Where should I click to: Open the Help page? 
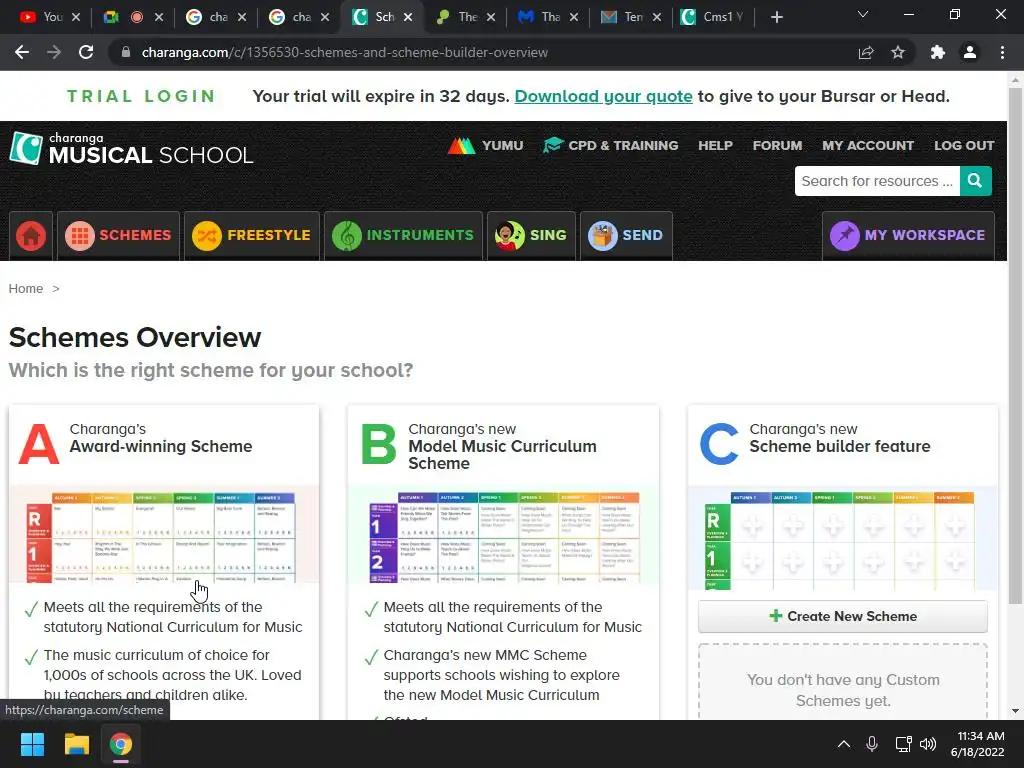click(715, 146)
